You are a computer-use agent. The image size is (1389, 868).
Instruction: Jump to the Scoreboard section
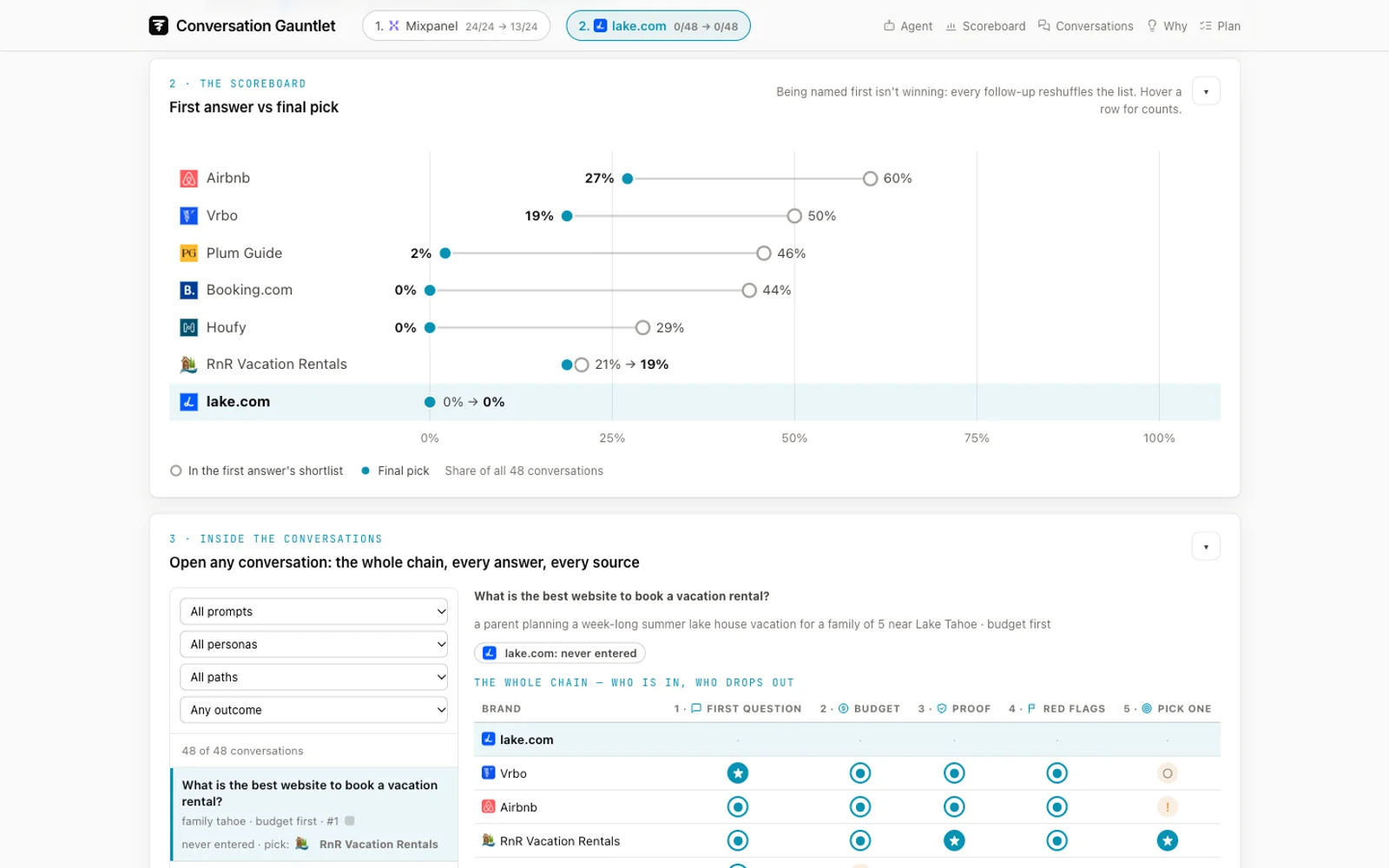pos(985,26)
